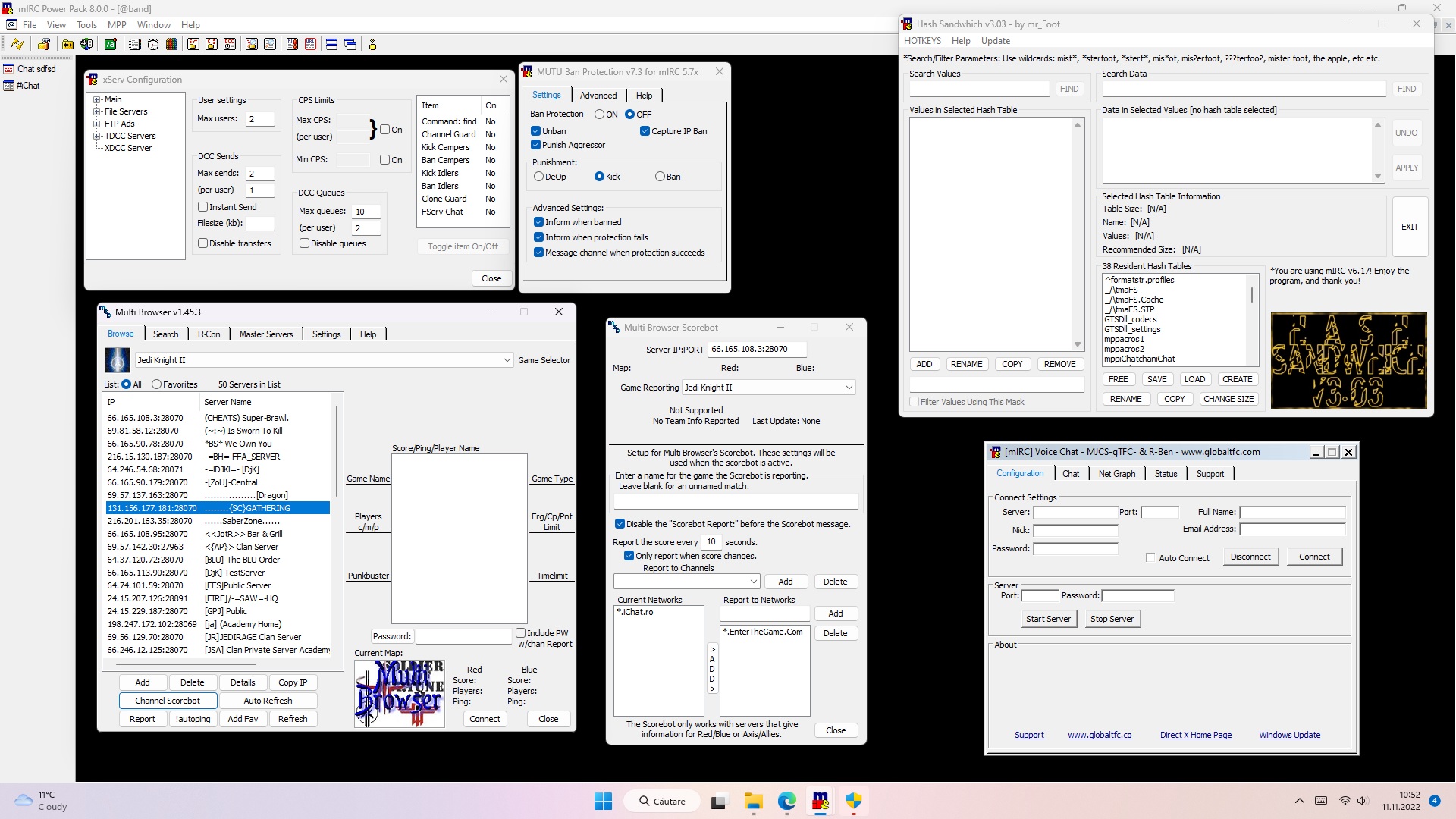The width and height of the screenshot is (1456, 819).
Task: Select Favorites list radio in Multi Browser
Action: tap(156, 384)
